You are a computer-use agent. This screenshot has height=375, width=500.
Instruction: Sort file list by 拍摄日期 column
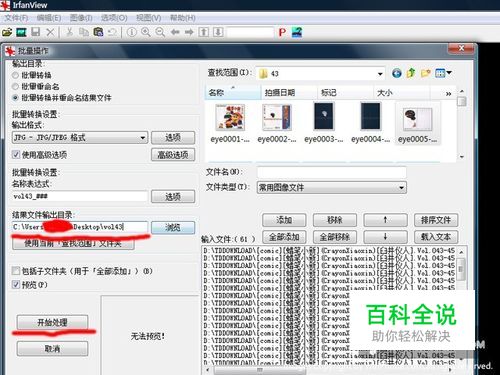[x=289, y=93]
